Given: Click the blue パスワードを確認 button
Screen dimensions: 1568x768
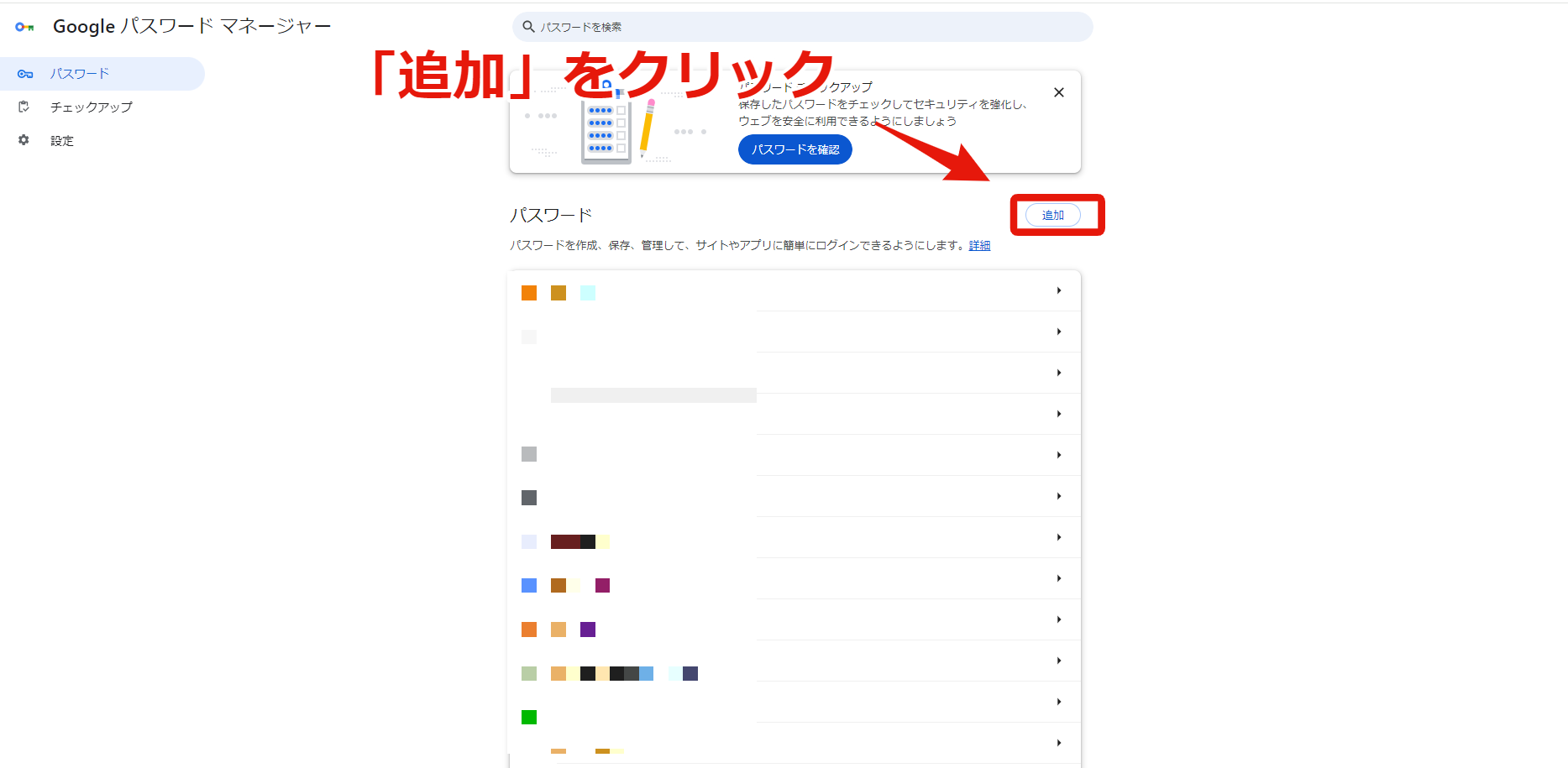Looking at the screenshot, I should coord(795,149).
